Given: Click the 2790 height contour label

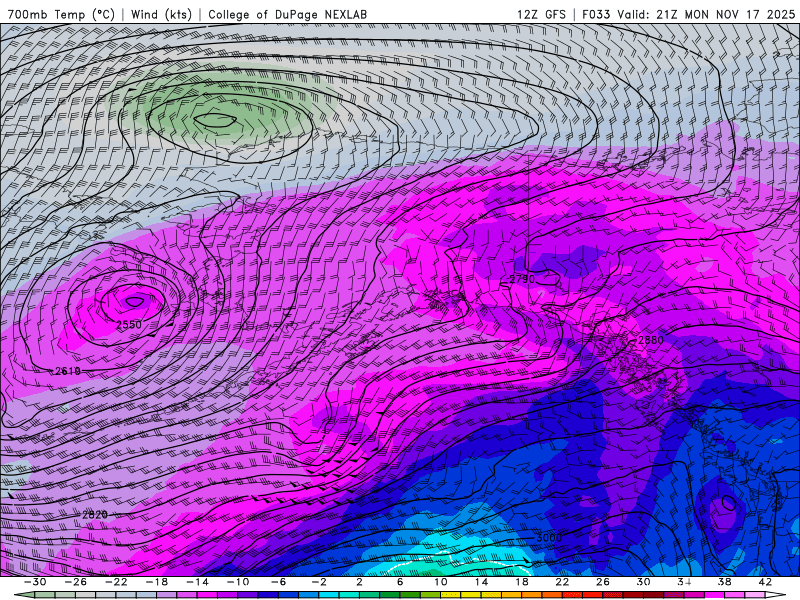Looking at the screenshot, I should (x=522, y=279).
